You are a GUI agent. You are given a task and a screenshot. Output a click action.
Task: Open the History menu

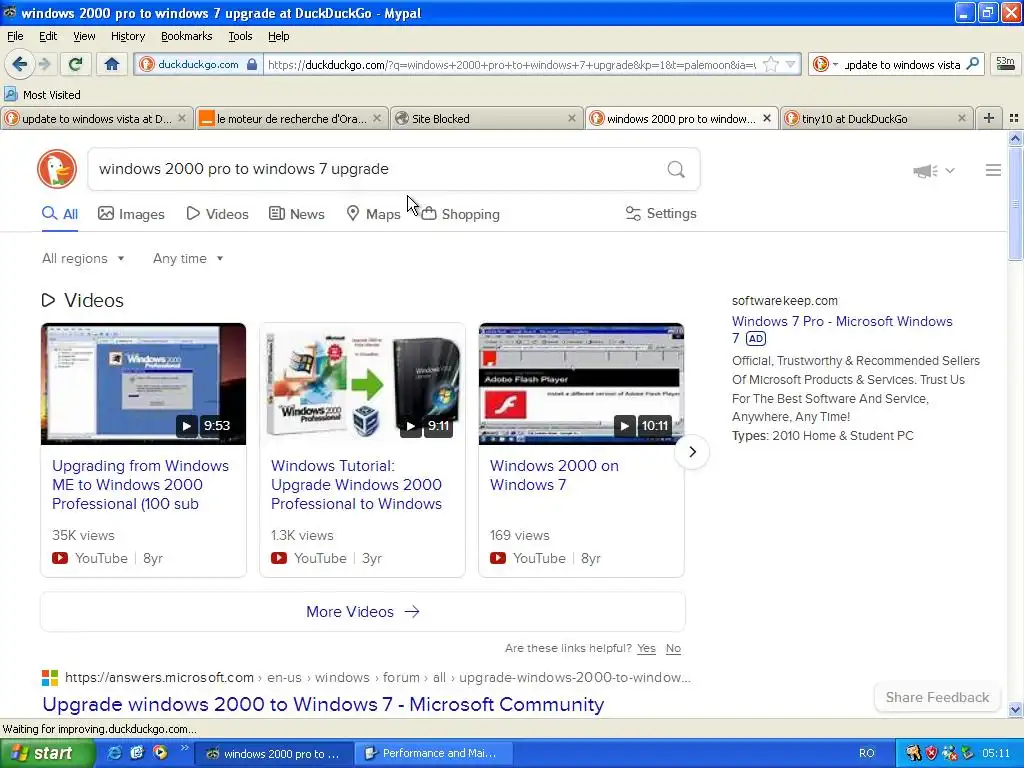point(127,36)
